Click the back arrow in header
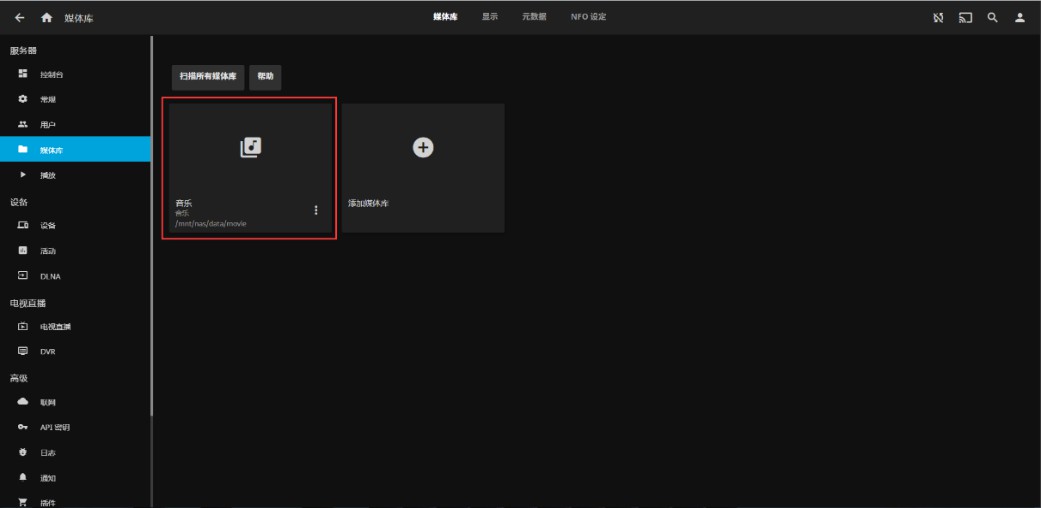1041x508 pixels. (20, 18)
